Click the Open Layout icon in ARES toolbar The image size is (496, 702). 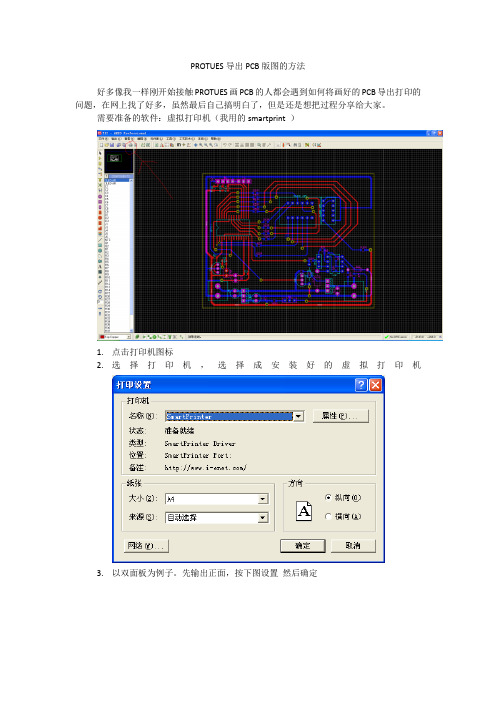click(107, 145)
